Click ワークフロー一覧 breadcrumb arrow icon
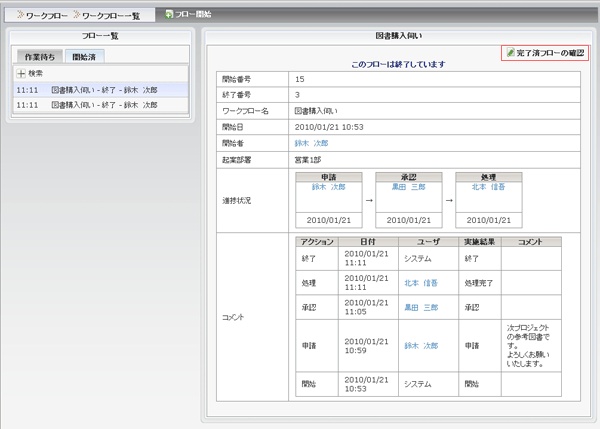 click(x=77, y=15)
